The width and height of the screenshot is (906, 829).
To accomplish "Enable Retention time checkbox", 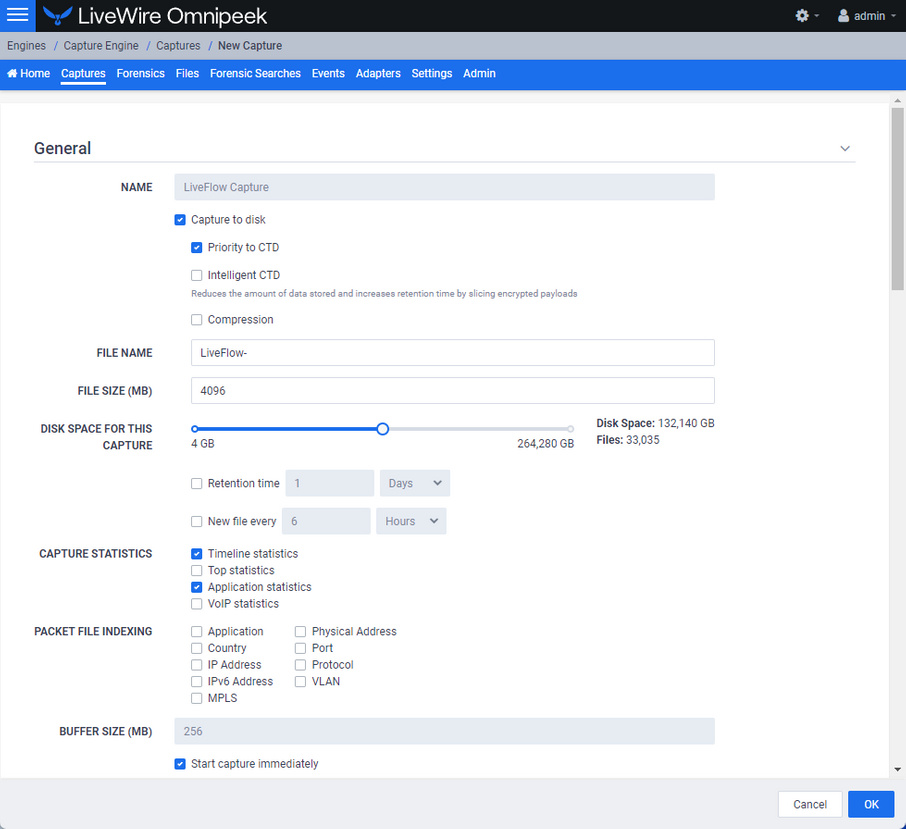I will click(196, 484).
